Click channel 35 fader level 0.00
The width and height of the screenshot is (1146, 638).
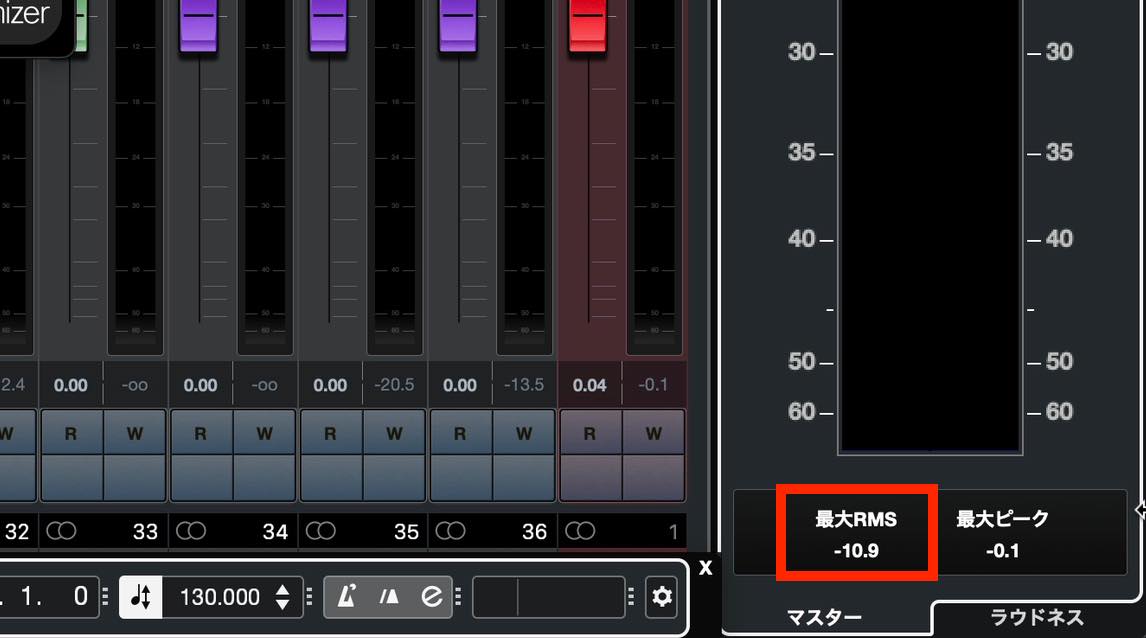[330, 385]
